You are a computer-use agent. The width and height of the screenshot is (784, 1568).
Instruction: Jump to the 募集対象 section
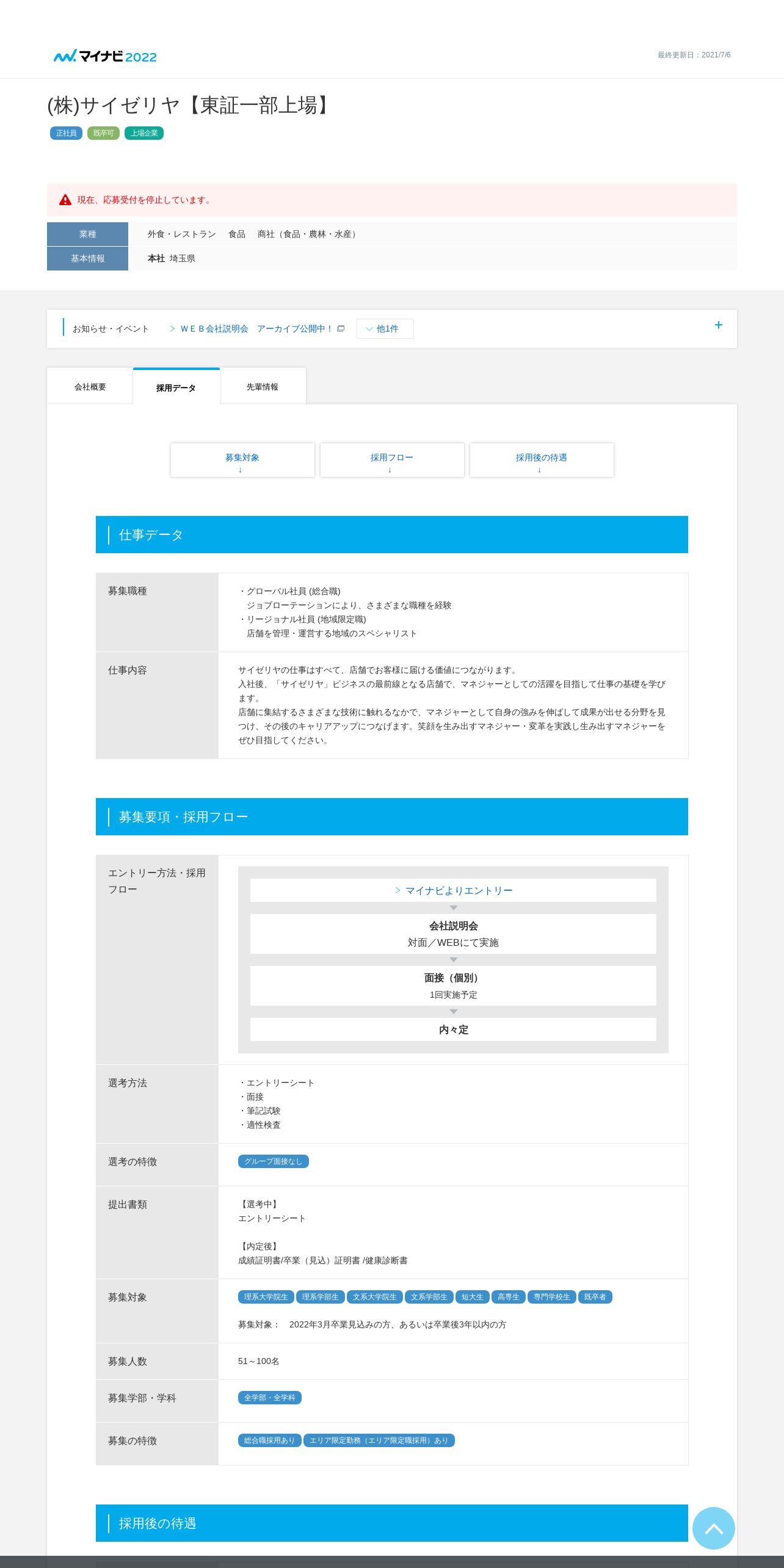(x=242, y=460)
